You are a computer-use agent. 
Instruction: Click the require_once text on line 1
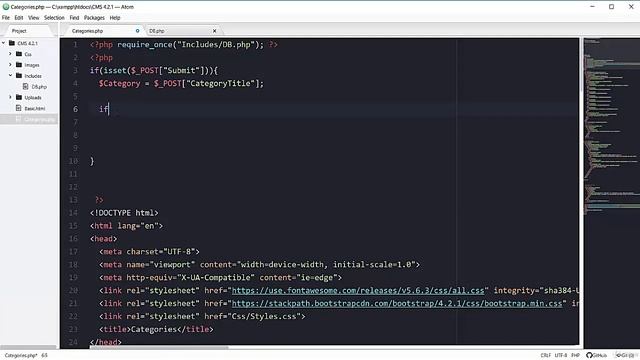click(145, 44)
